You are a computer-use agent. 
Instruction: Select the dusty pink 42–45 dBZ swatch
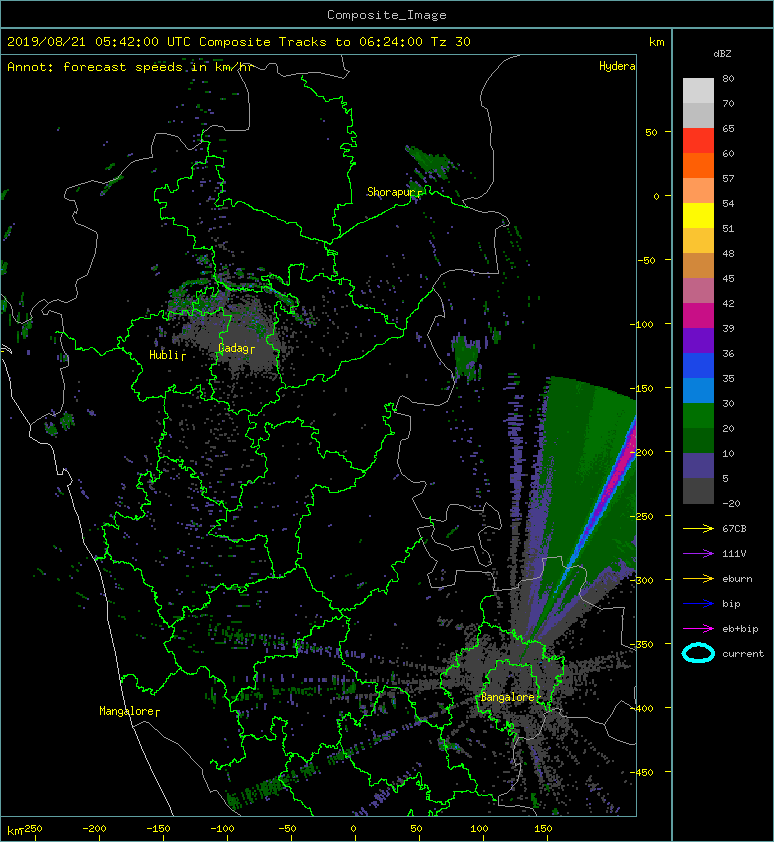click(698, 291)
